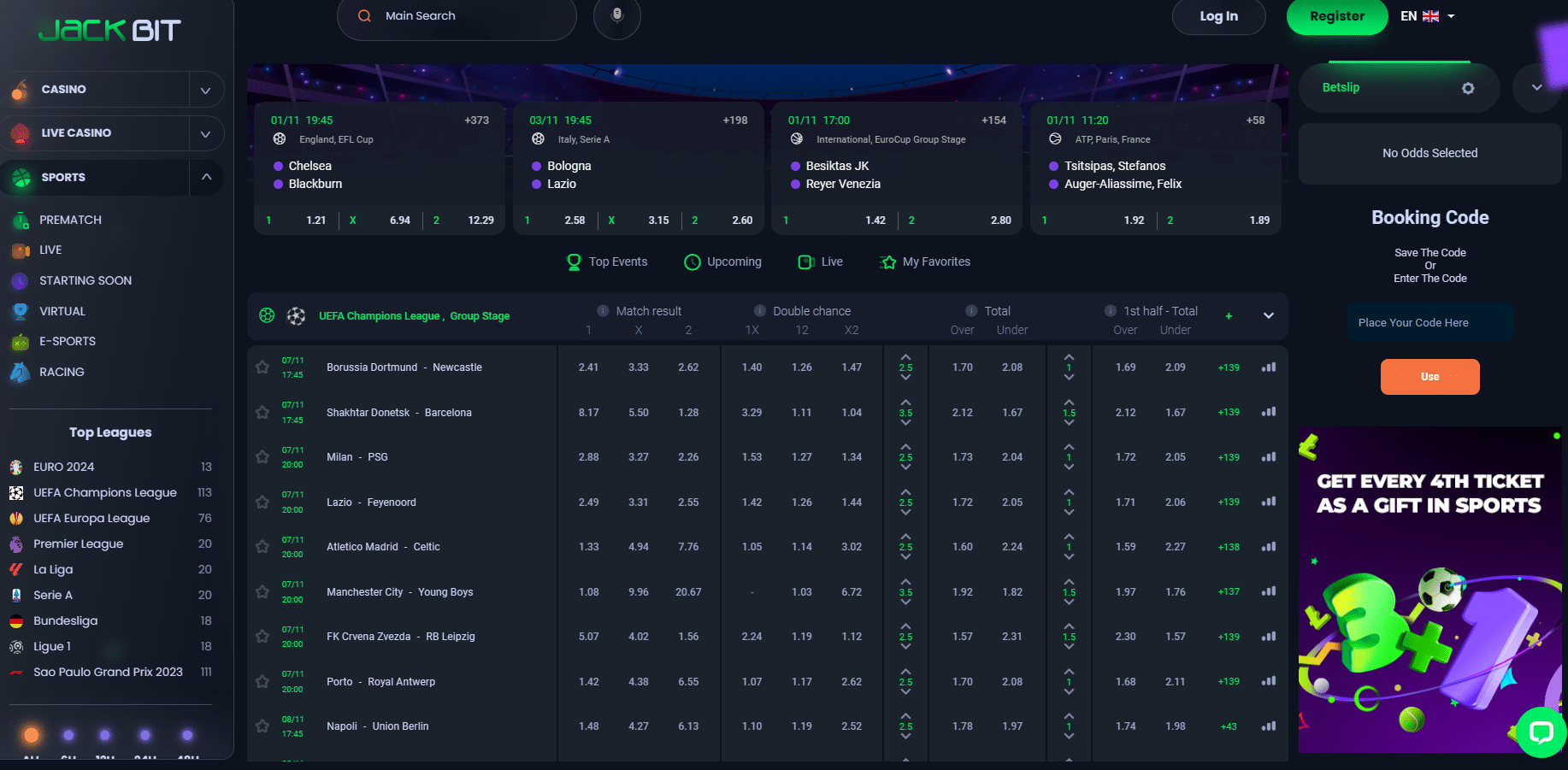Switch to the Upcoming tab
1568x770 pixels.
click(x=723, y=262)
